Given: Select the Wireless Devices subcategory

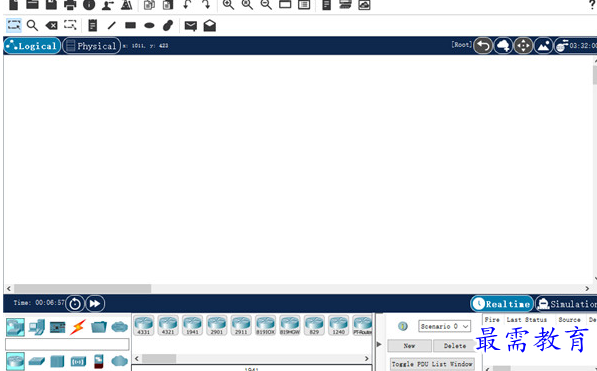Looking at the screenshot, I should (x=78, y=361).
